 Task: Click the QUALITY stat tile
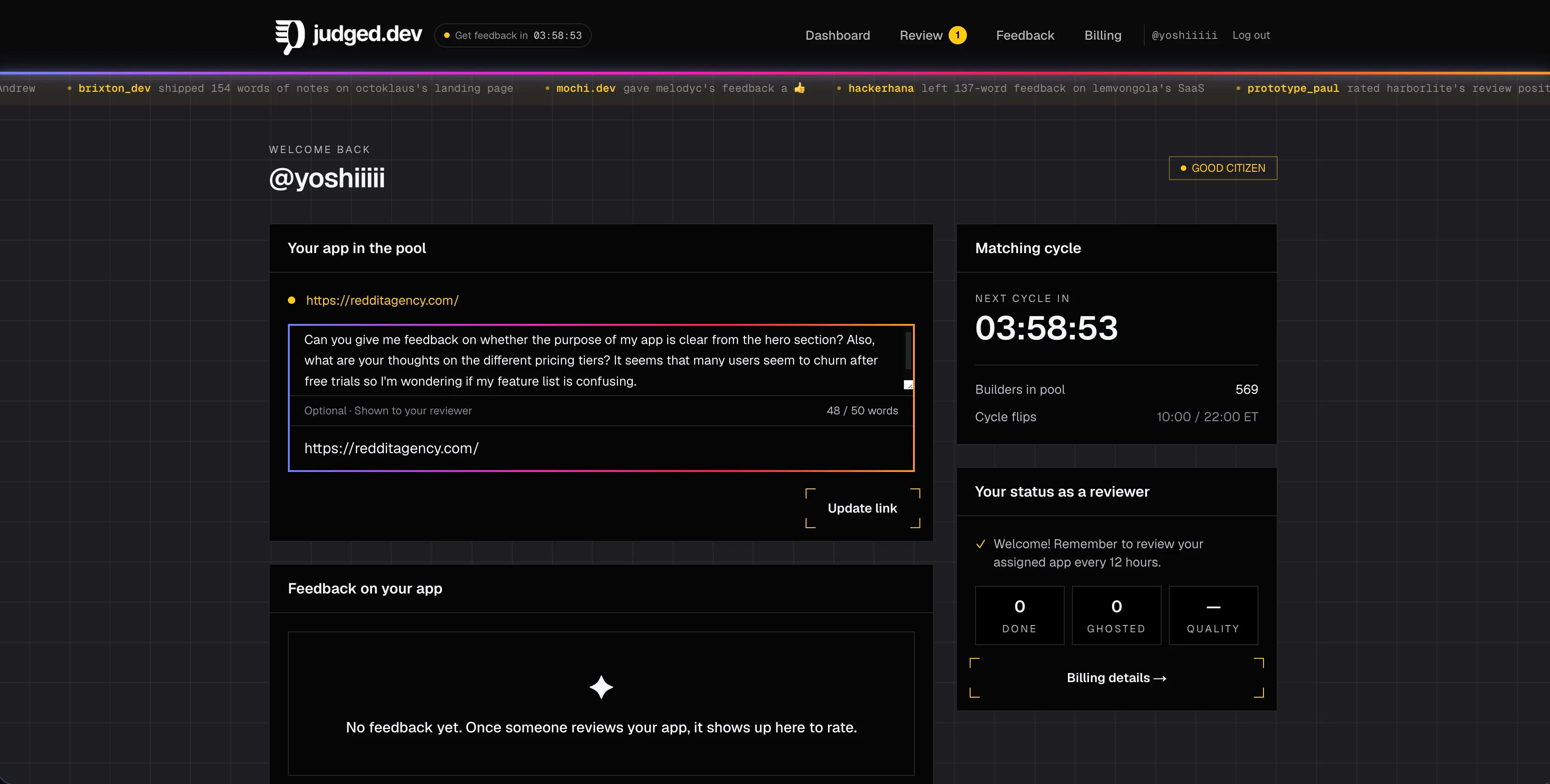(1213, 615)
